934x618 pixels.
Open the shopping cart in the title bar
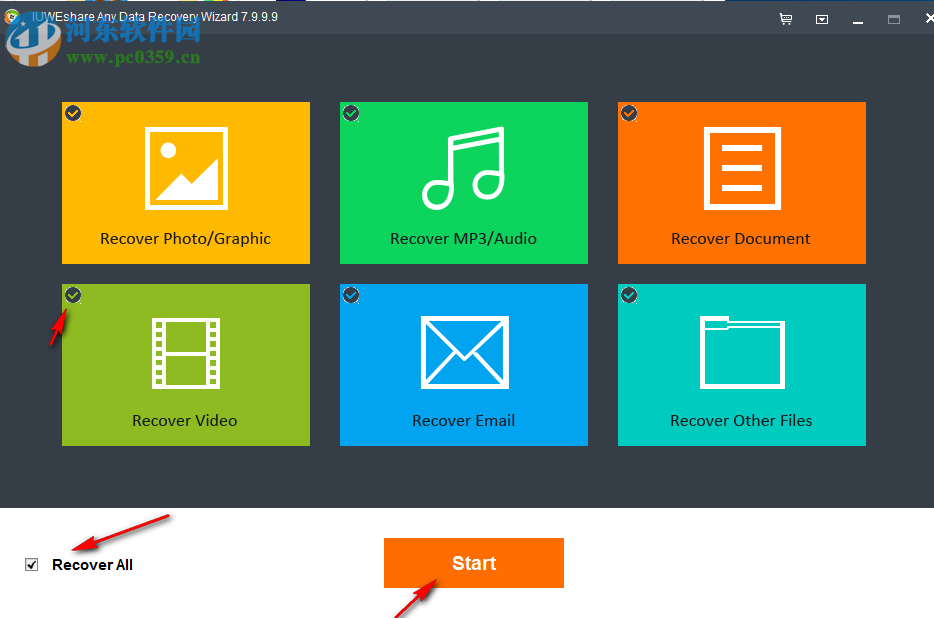coord(786,18)
